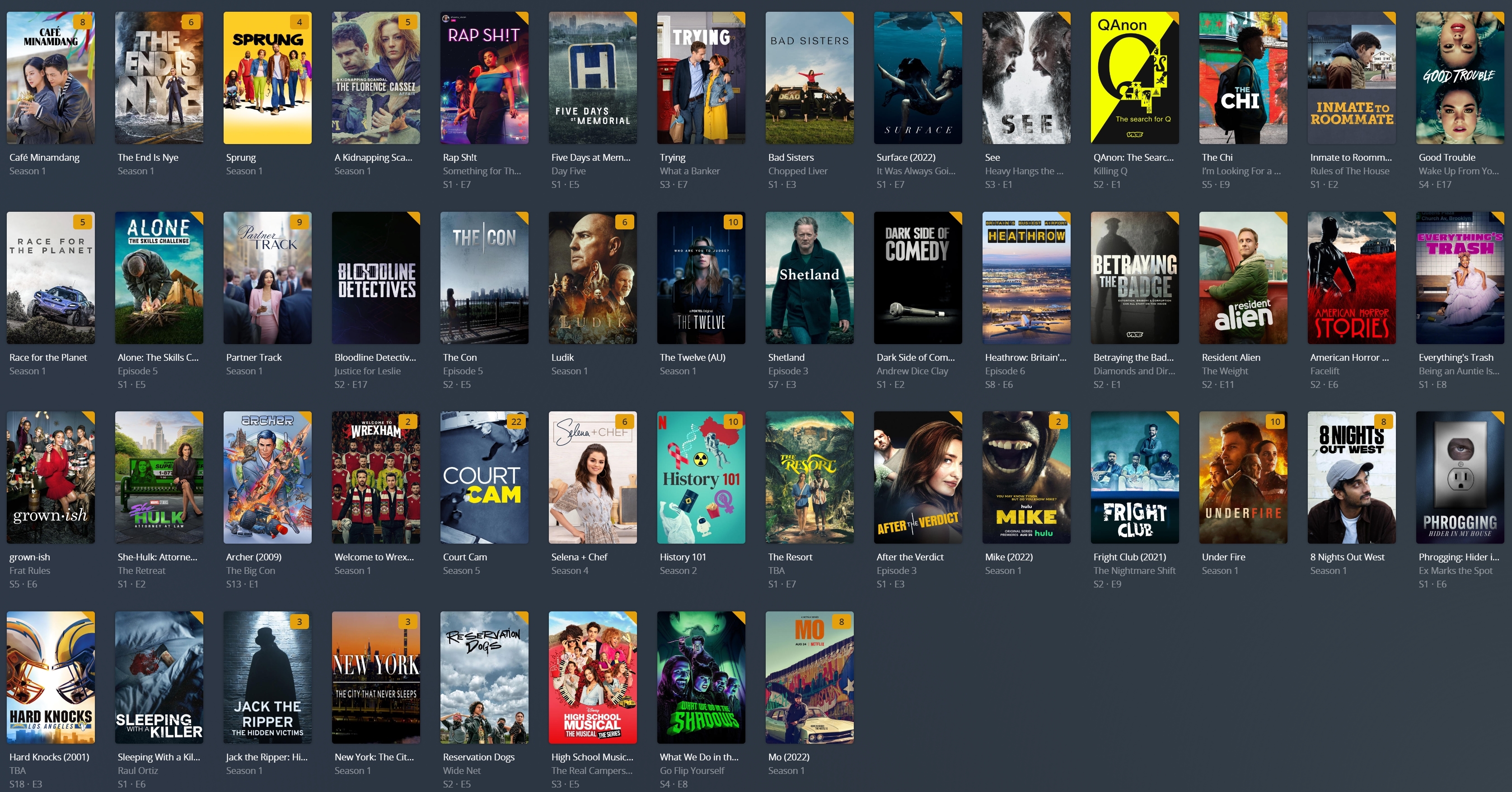Viewport: 1512px width, 792px height.
Task: Select the Shetland poster
Action: click(810, 278)
